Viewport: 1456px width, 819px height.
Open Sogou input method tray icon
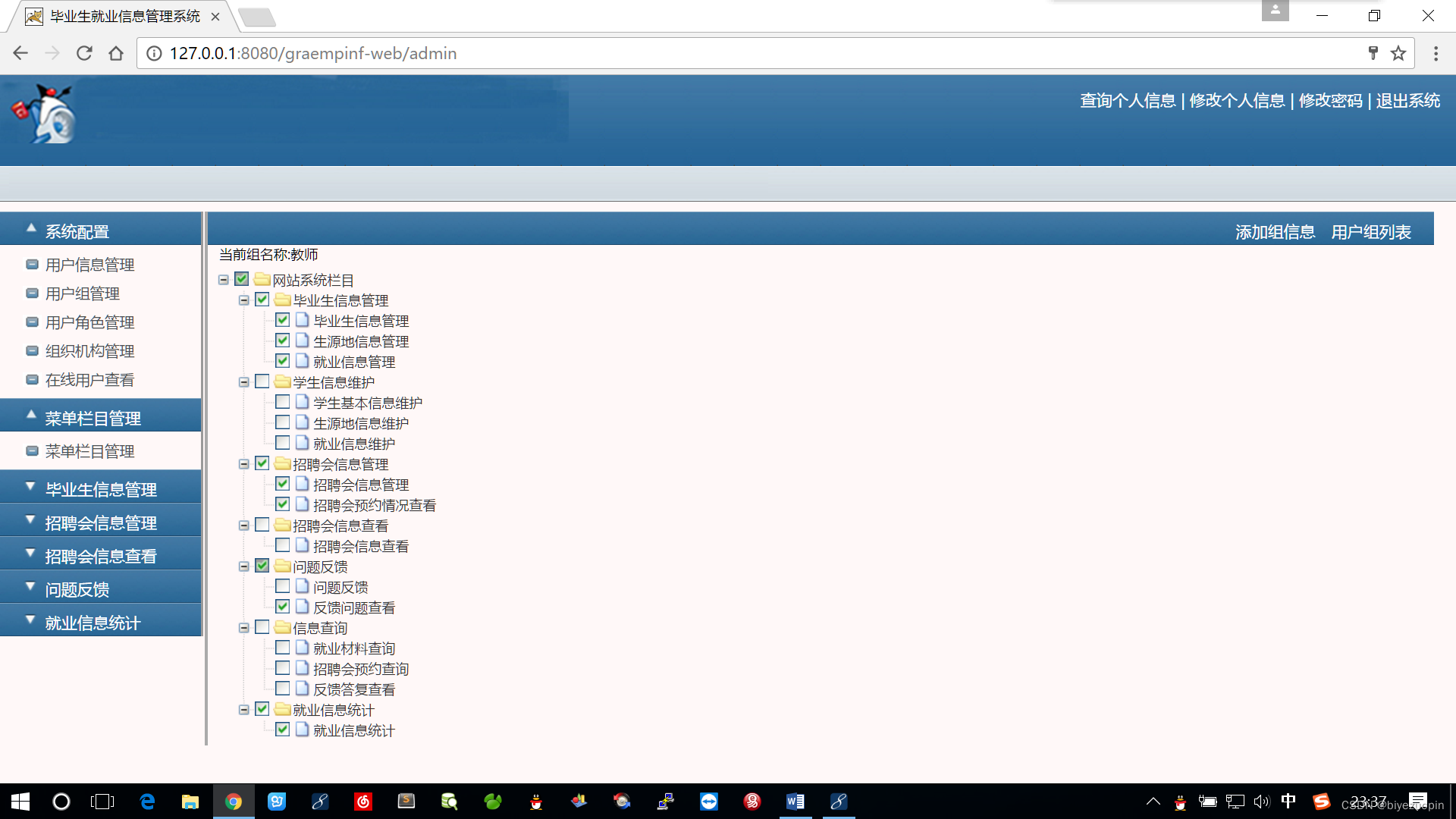click(1322, 802)
